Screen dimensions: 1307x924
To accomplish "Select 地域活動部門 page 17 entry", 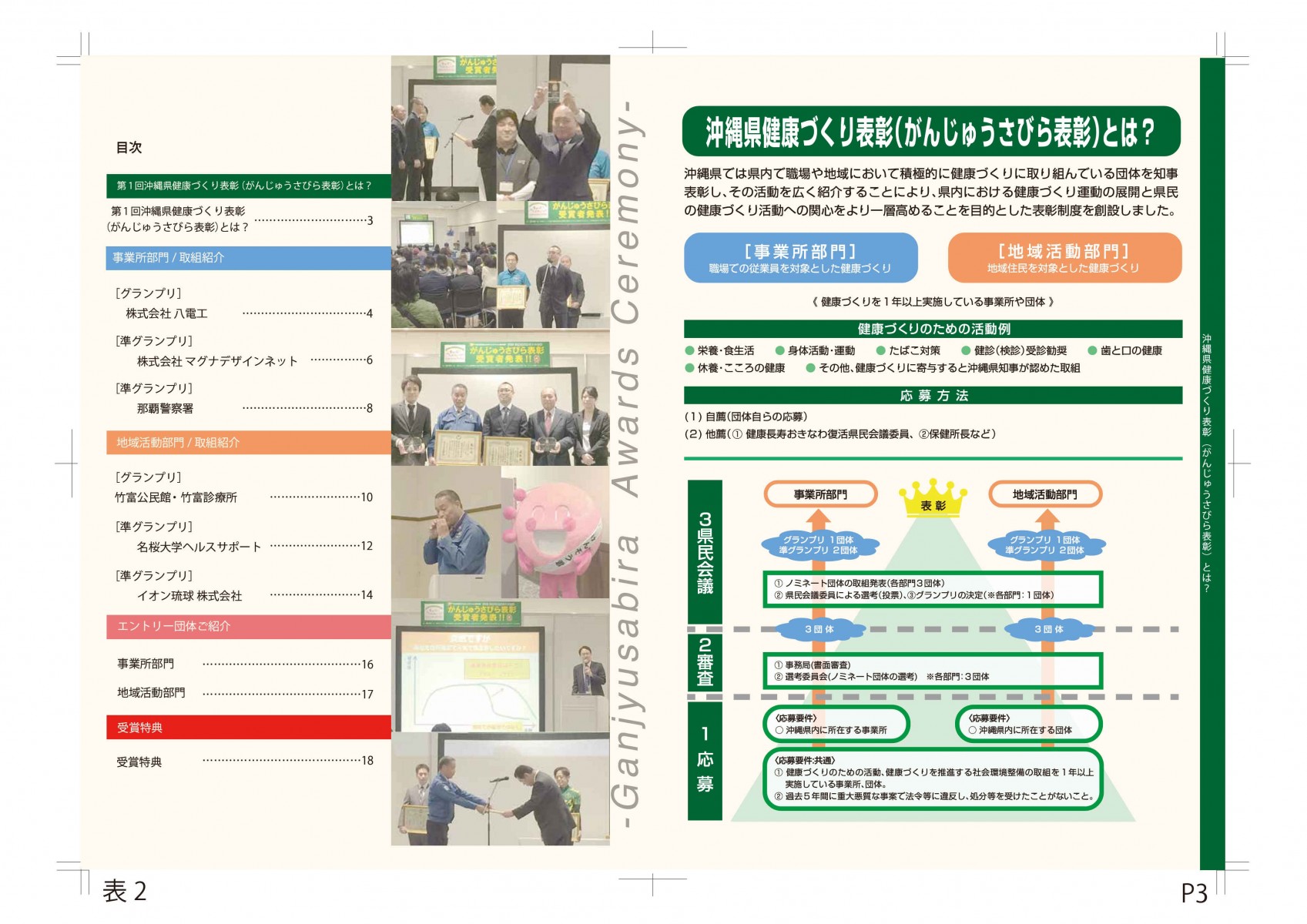I will tap(245, 693).
